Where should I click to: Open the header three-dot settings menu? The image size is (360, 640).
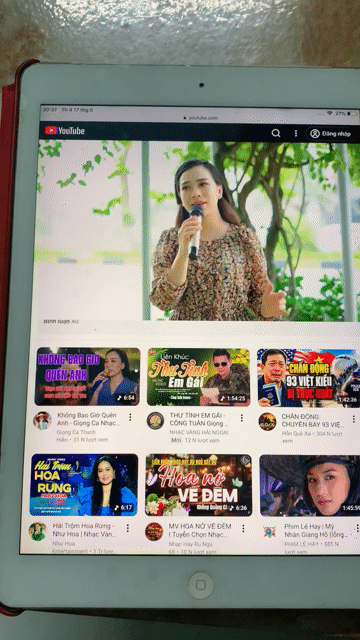(x=296, y=133)
